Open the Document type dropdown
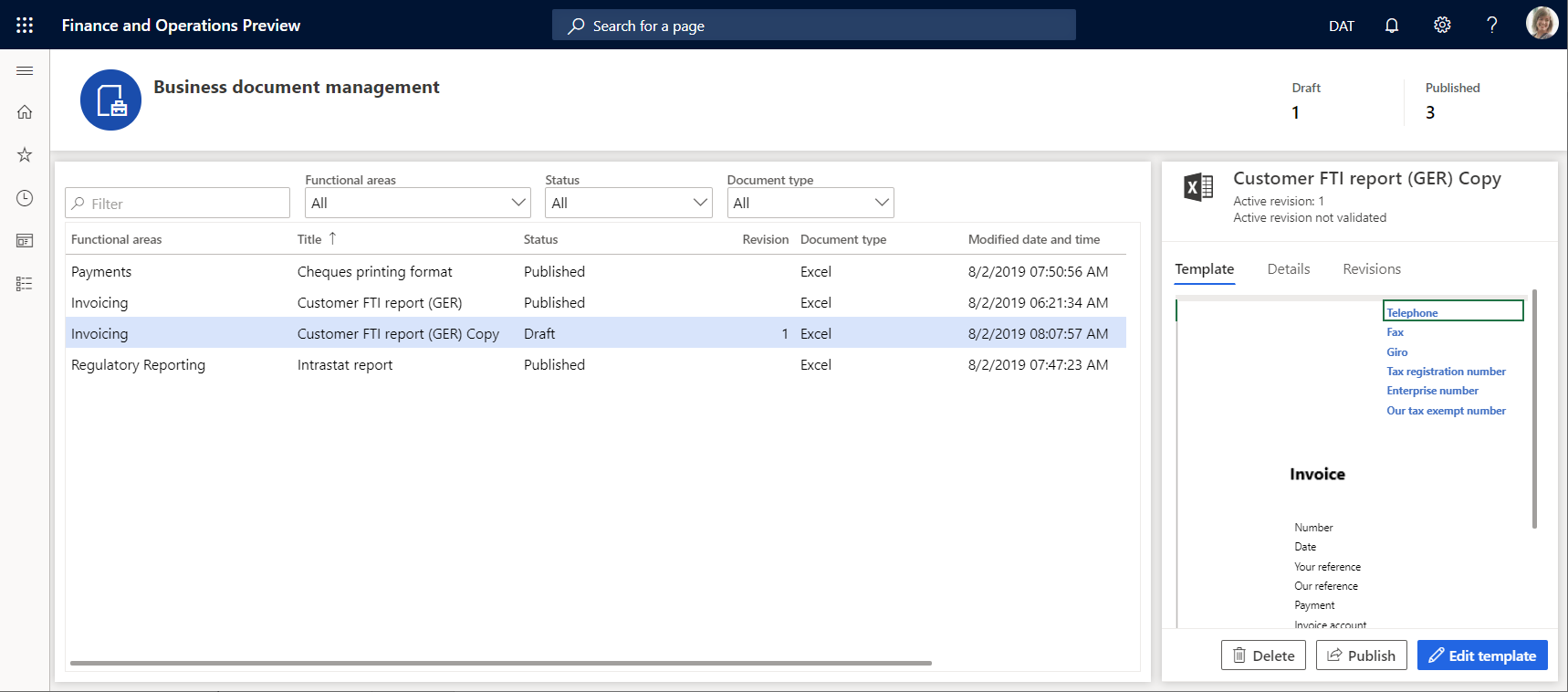Viewport: 1568px width, 692px height. click(x=810, y=203)
